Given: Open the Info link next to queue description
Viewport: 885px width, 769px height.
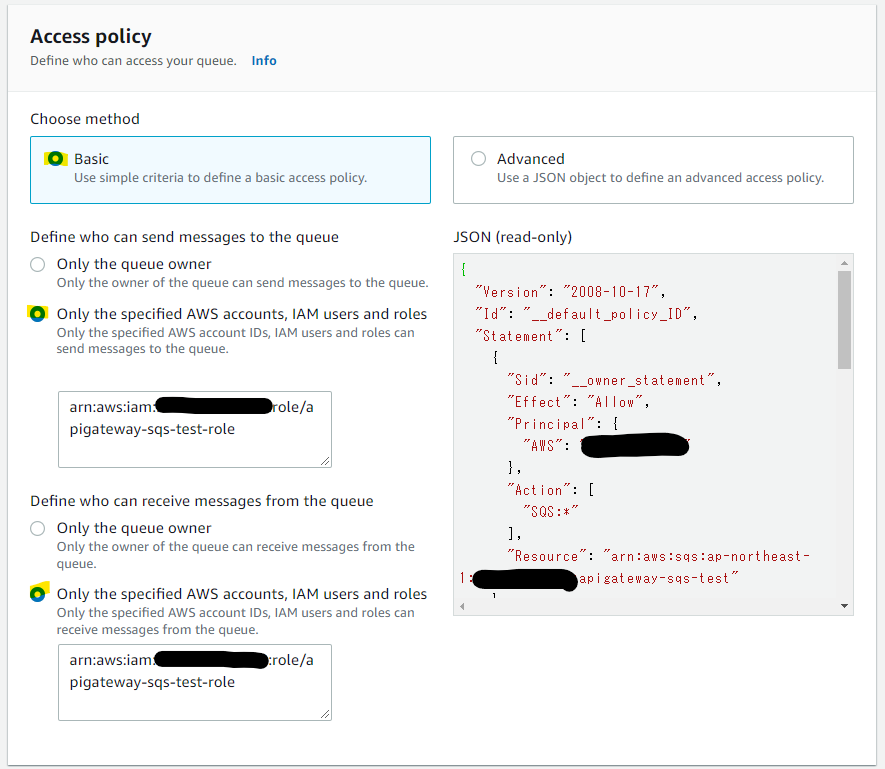Looking at the screenshot, I should 263,60.
